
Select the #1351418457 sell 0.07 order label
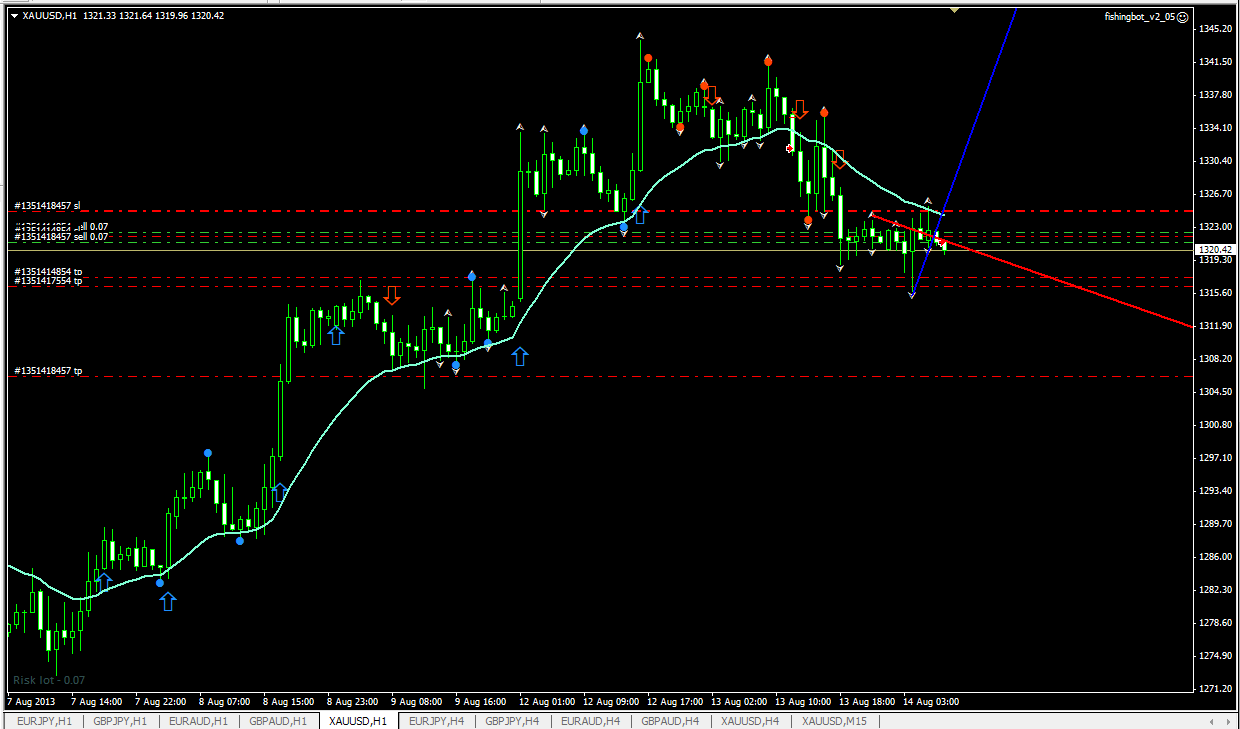click(60, 237)
